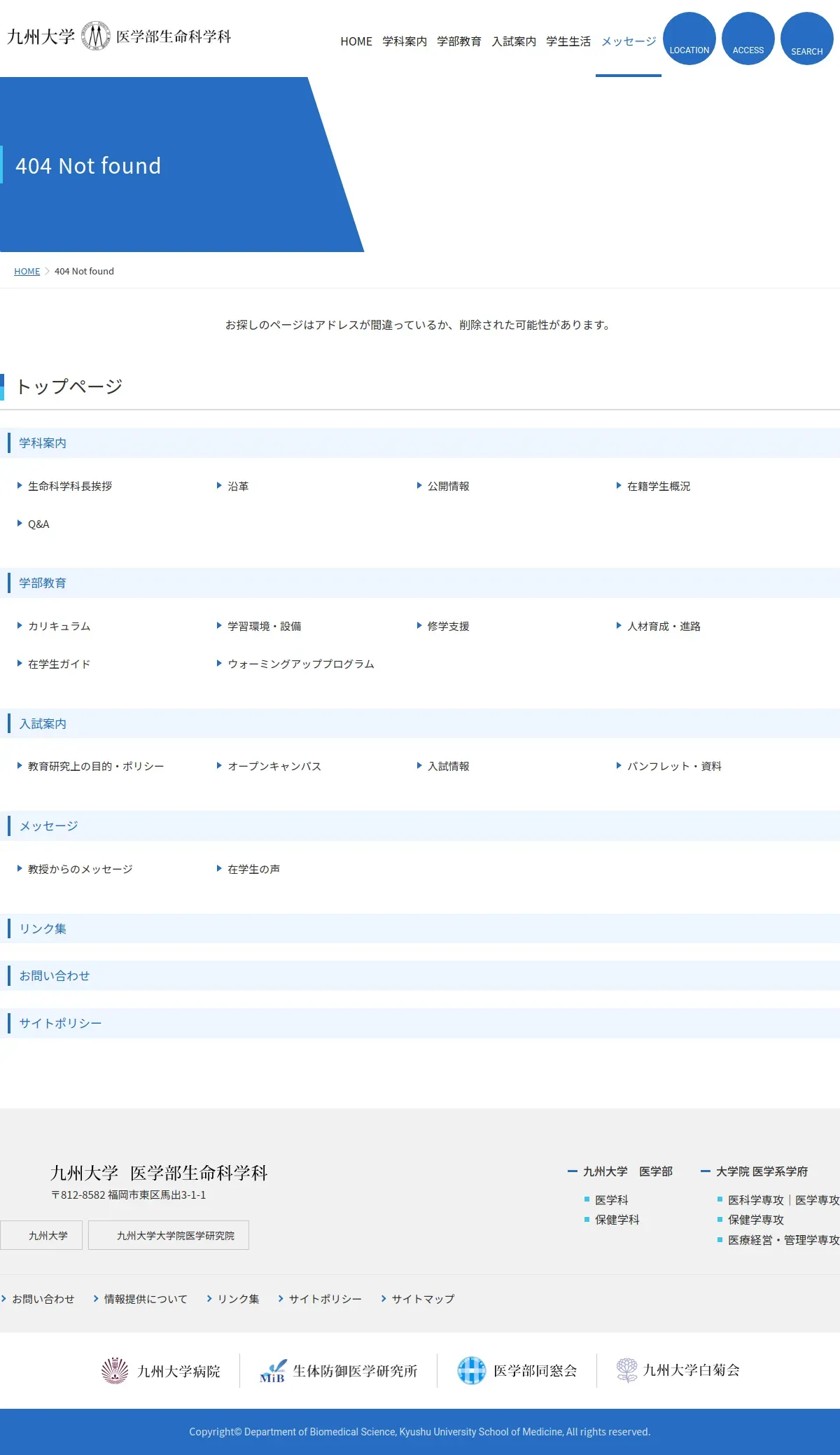Viewport: 840px width, 1455px height.
Task: Select 学生生活 in the top navigation
Action: click(568, 41)
